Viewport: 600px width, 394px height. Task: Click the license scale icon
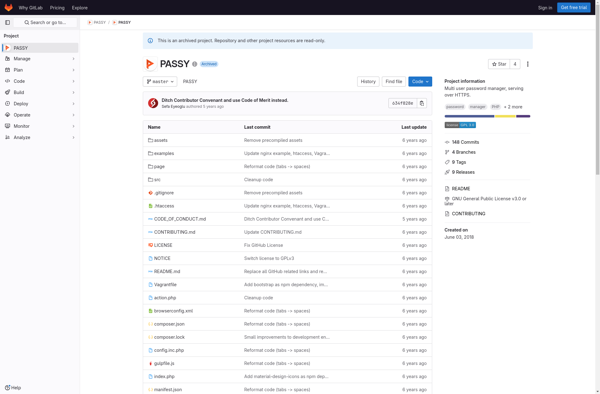pos(447,199)
